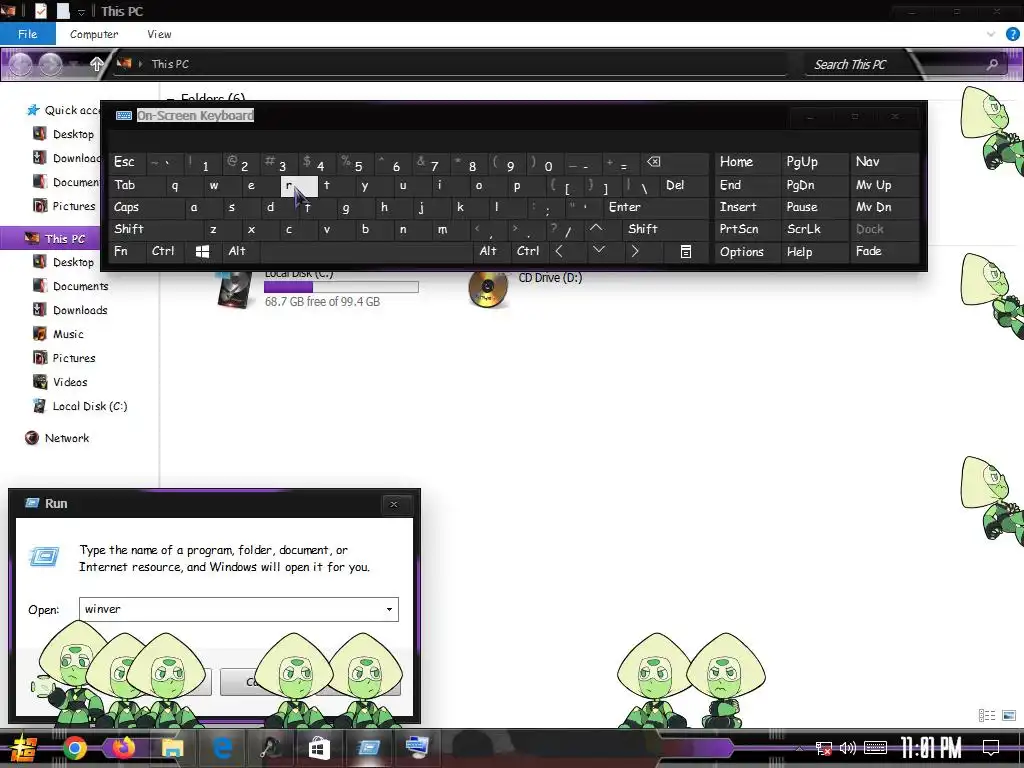1024x768 pixels.
Task: Click the taskbar clock showing 11:01 PM
Action: (x=931, y=748)
